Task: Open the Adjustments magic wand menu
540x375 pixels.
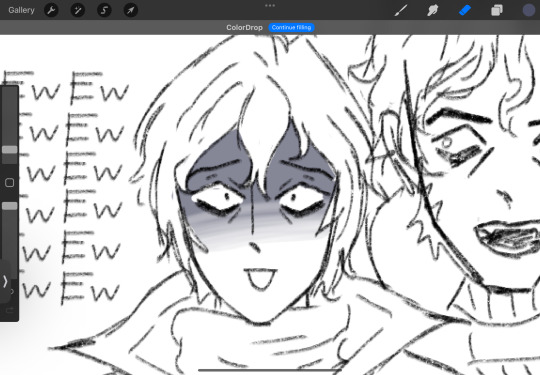Action: [77, 10]
